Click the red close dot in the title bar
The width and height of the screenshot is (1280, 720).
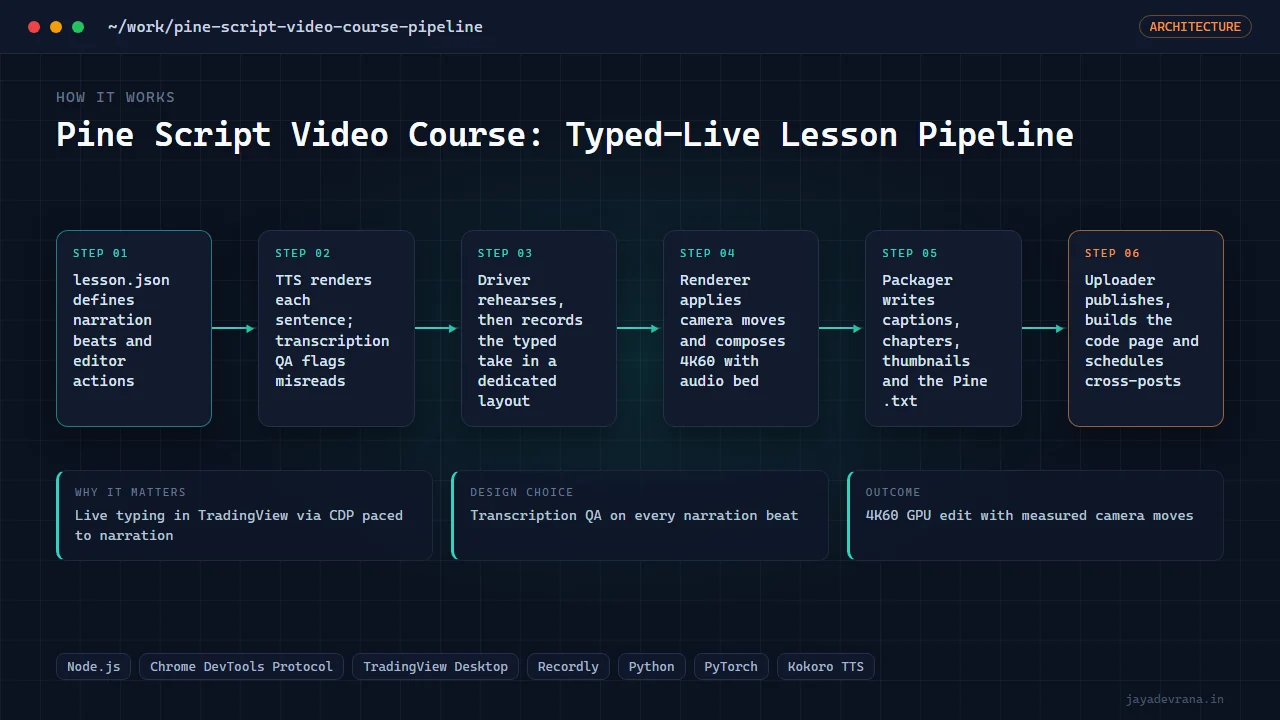(x=34, y=27)
